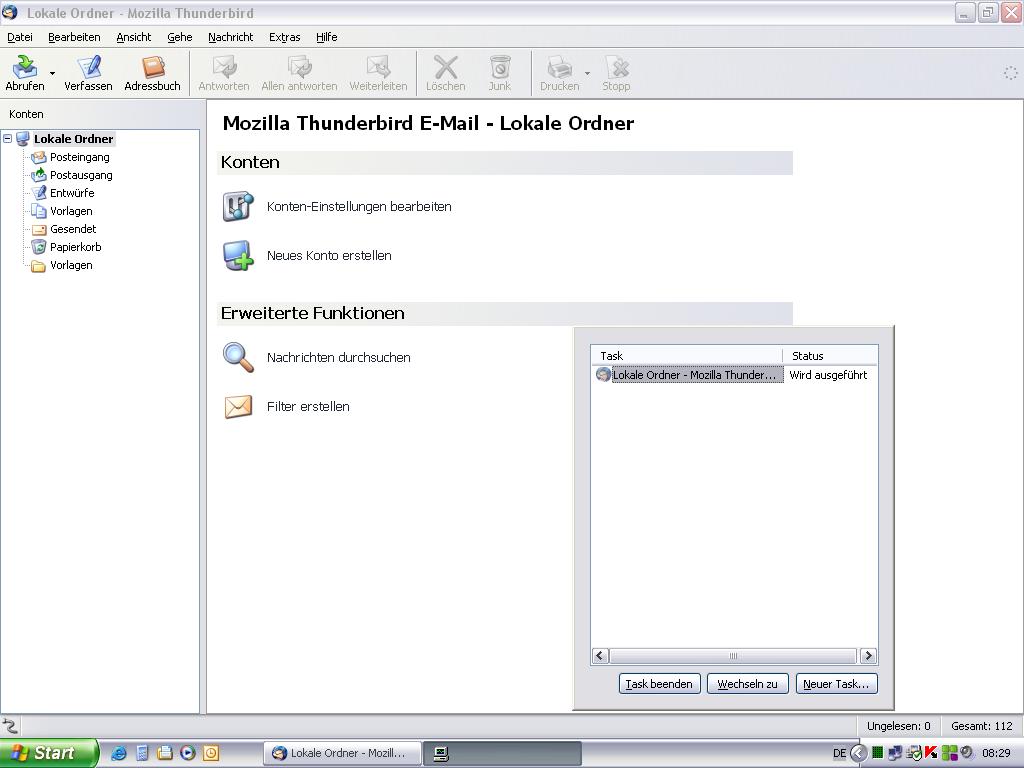Click Neues Konto erstellen link
Screen dimensions: 1024x768
(329, 256)
